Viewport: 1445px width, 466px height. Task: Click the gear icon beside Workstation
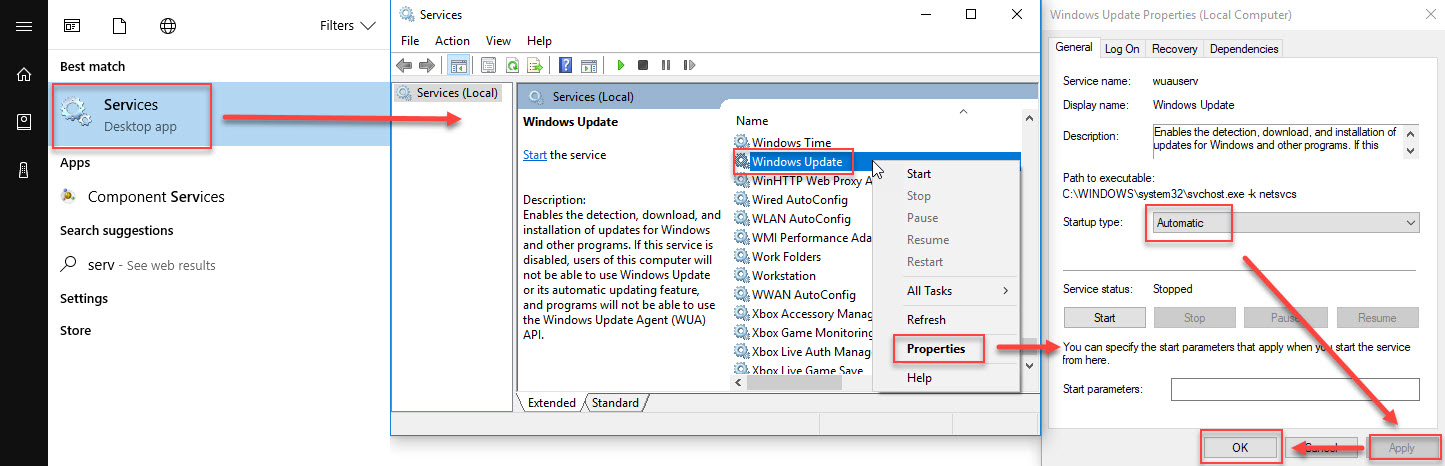point(742,275)
